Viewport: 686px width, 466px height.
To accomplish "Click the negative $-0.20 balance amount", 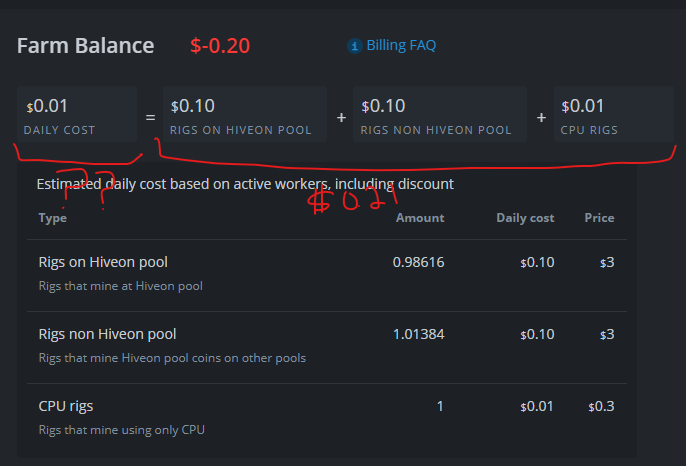I will (x=220, y=46).
